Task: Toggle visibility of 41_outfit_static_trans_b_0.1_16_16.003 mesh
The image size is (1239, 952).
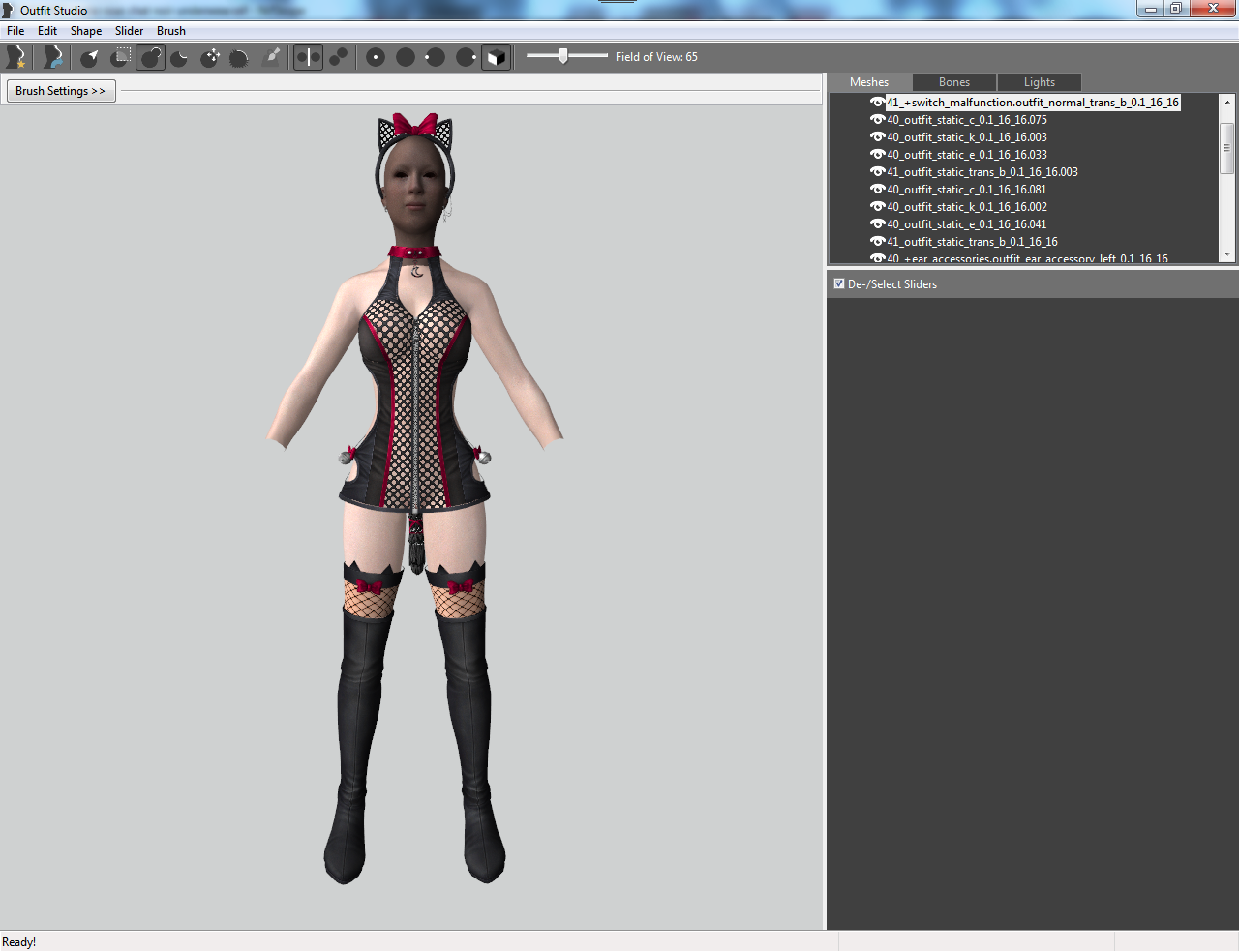Action: pos(877,172)
